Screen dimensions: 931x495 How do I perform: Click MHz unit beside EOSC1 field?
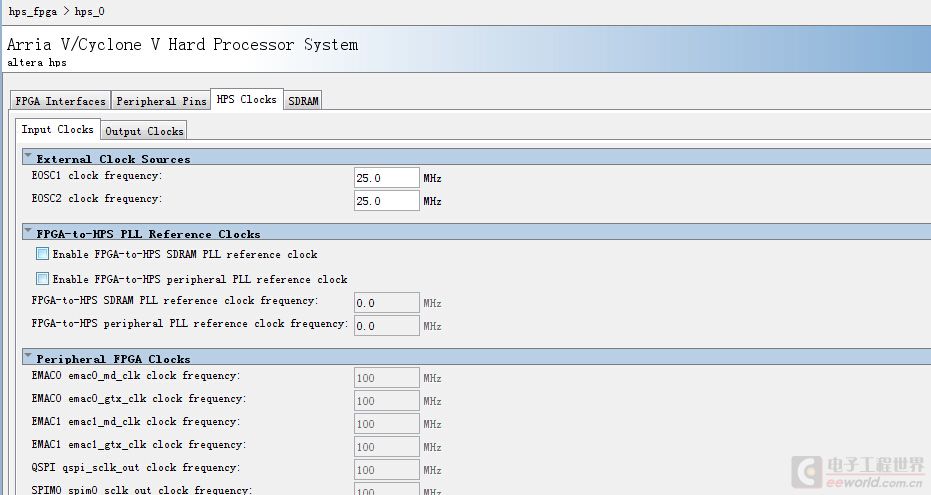click(432, 178)
